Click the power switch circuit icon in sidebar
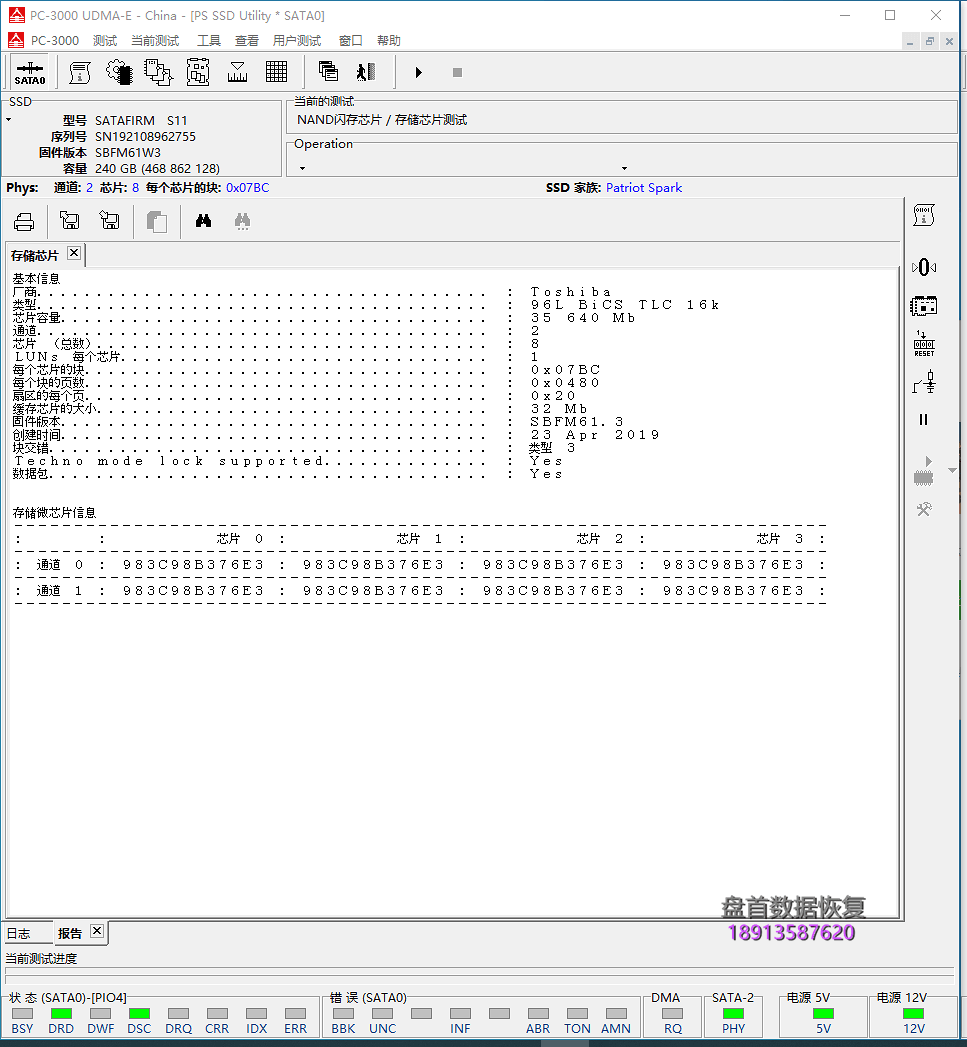 (924, 383)
